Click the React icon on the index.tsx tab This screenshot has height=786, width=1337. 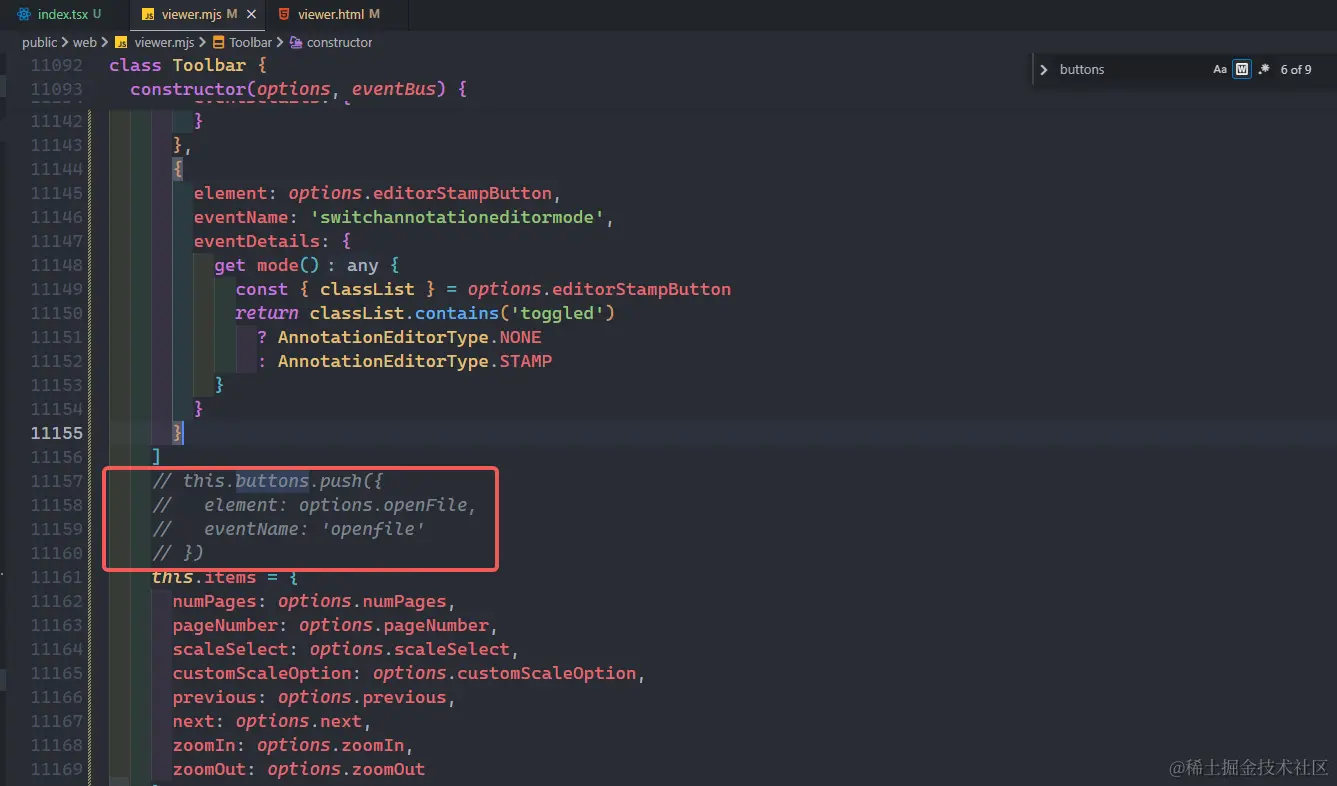pos(23,14)
